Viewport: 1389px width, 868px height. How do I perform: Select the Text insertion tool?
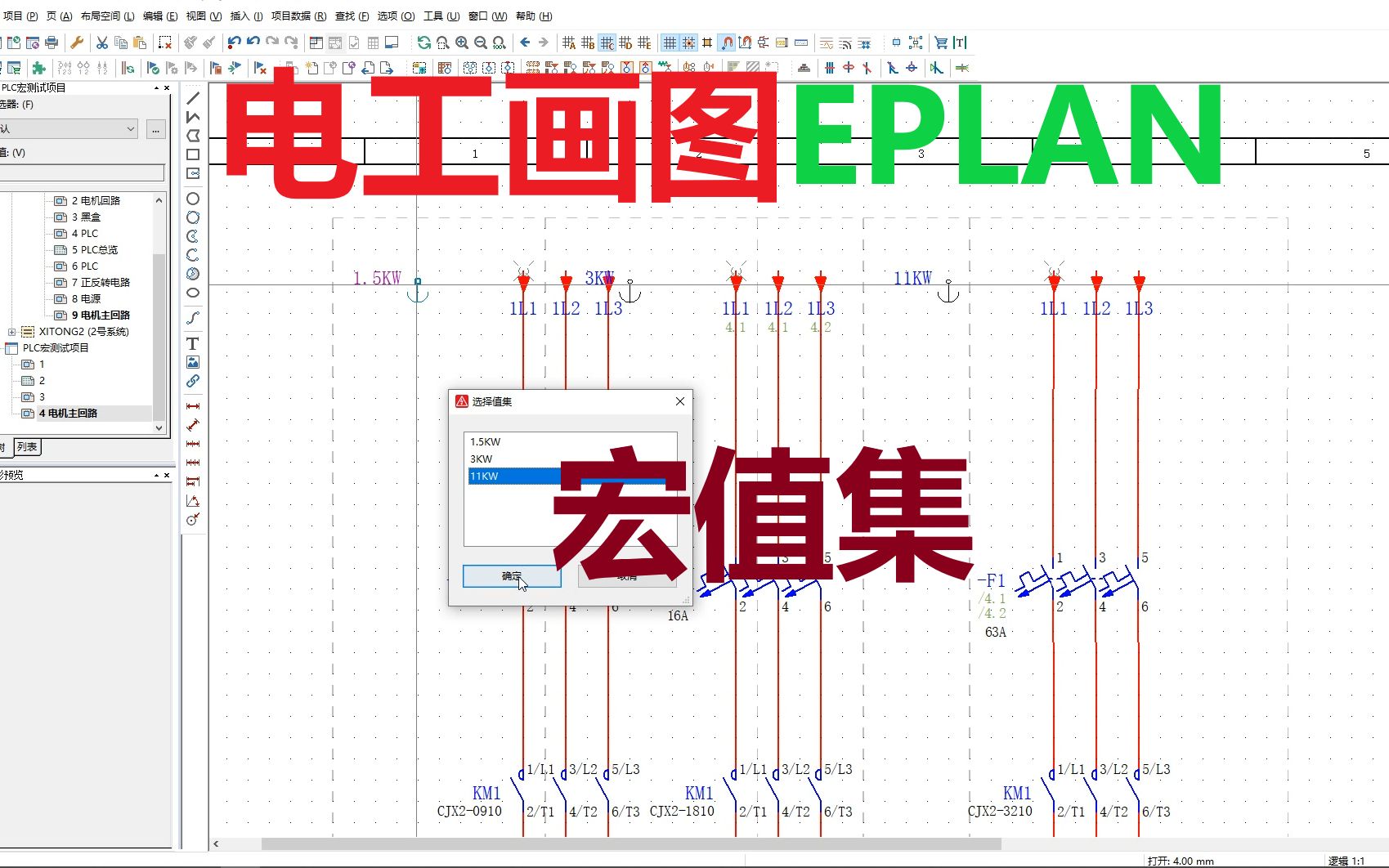point(193,344)
